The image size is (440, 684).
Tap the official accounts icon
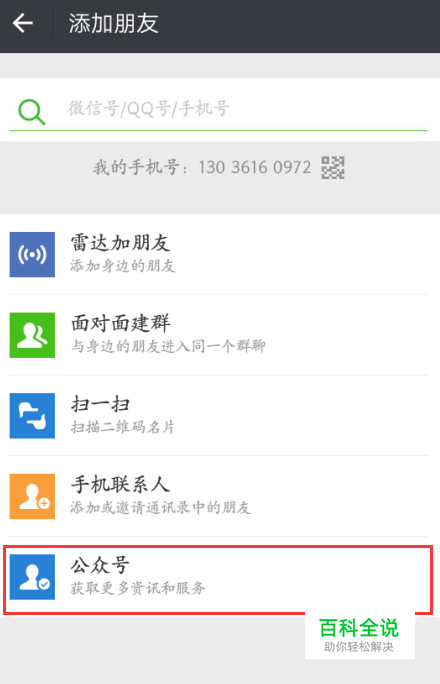[x=32, y=577]
